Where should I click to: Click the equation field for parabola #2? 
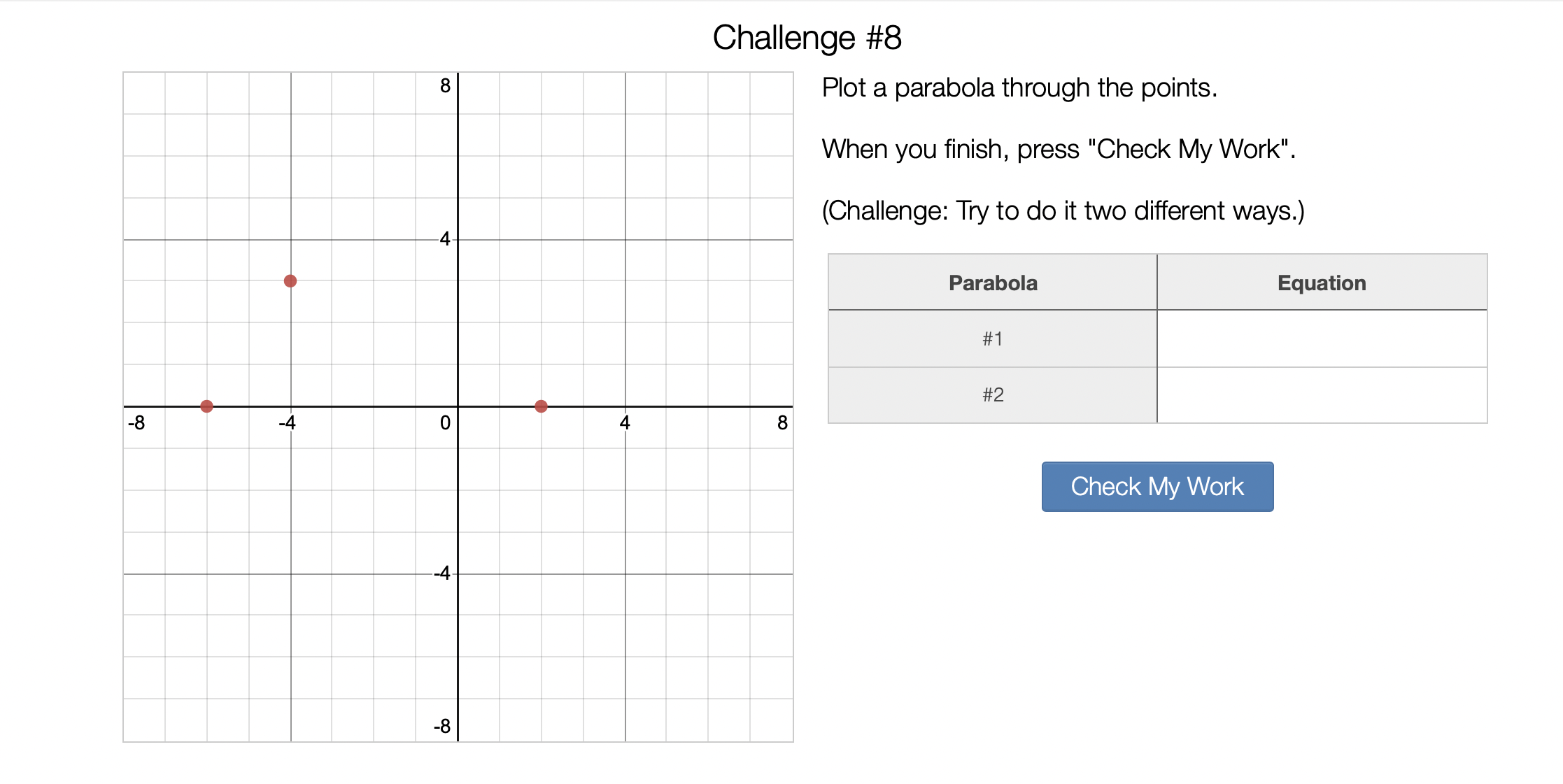[x=1322, y=395]
